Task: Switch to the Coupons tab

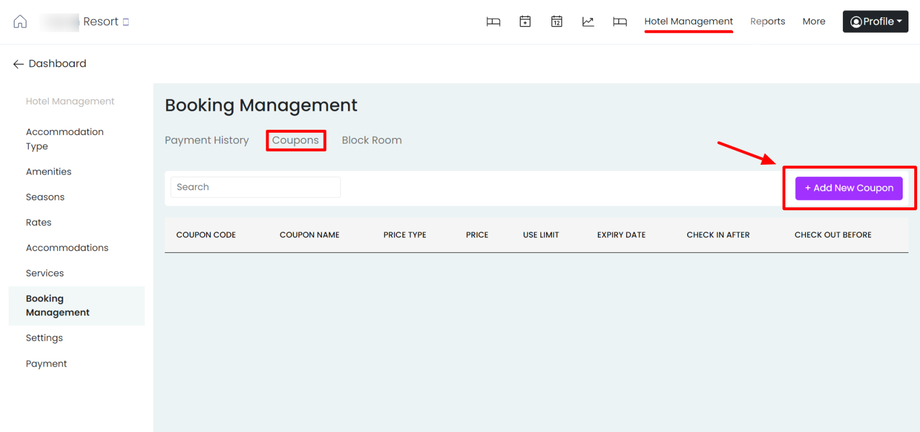Action: click(296, 140)
